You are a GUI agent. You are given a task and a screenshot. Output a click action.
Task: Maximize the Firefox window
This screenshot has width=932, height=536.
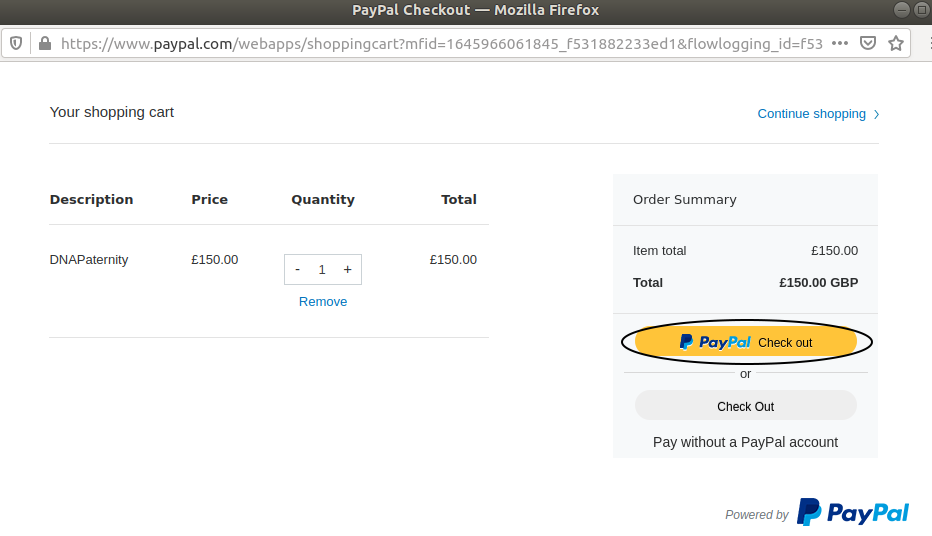click(x=923, y=10)
